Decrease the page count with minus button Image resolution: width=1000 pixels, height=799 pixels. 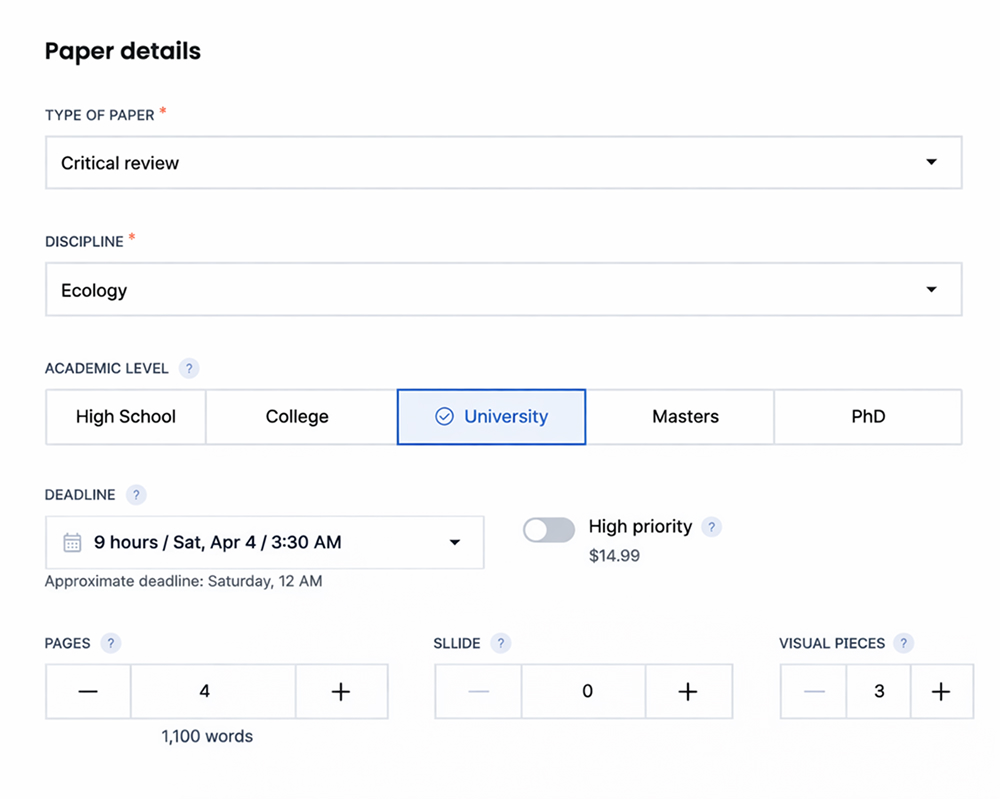(88, 691)
